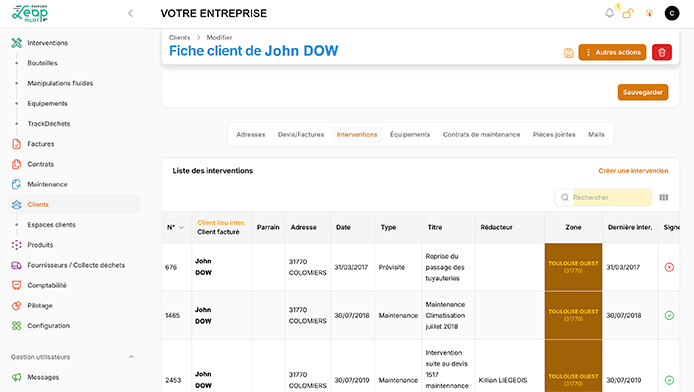Toggle the red unsigned status for intervention 676
The height and width of the screenshot is (392, 694).
point(669,267)
